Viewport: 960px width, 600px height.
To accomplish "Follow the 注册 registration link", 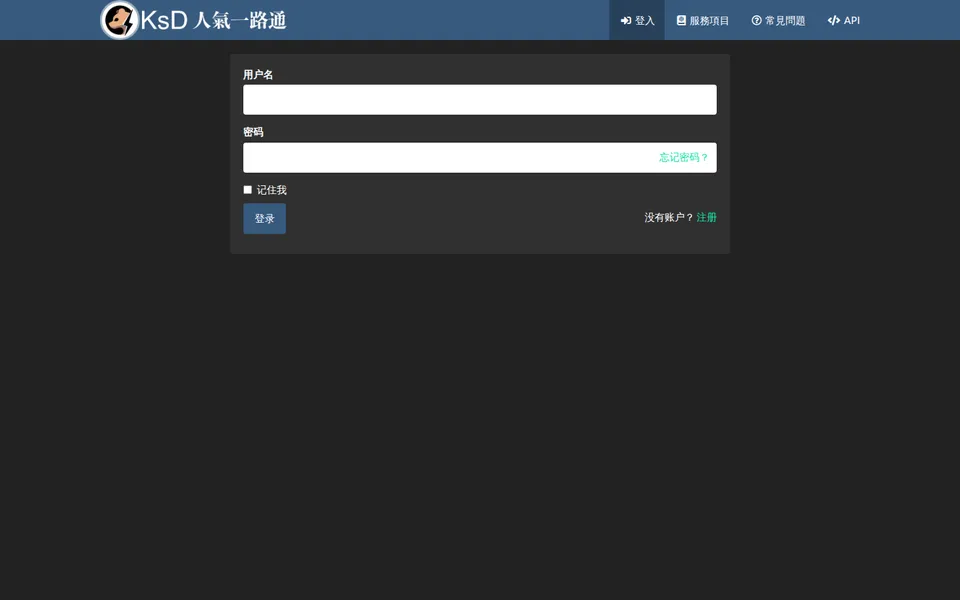I will [706, 217].
